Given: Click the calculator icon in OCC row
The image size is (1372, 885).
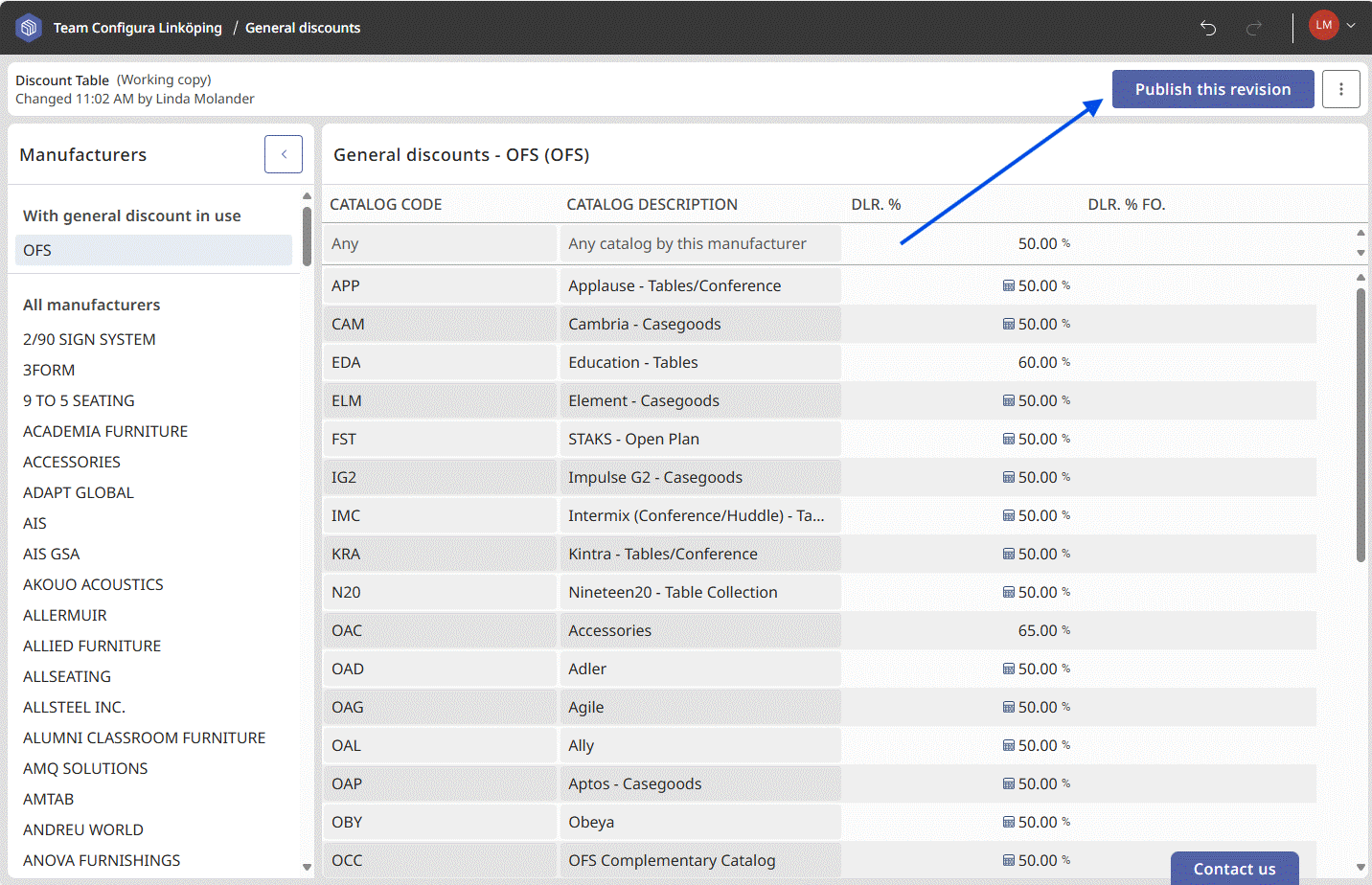Looking at the screenshot, I should coord(1009,860).
